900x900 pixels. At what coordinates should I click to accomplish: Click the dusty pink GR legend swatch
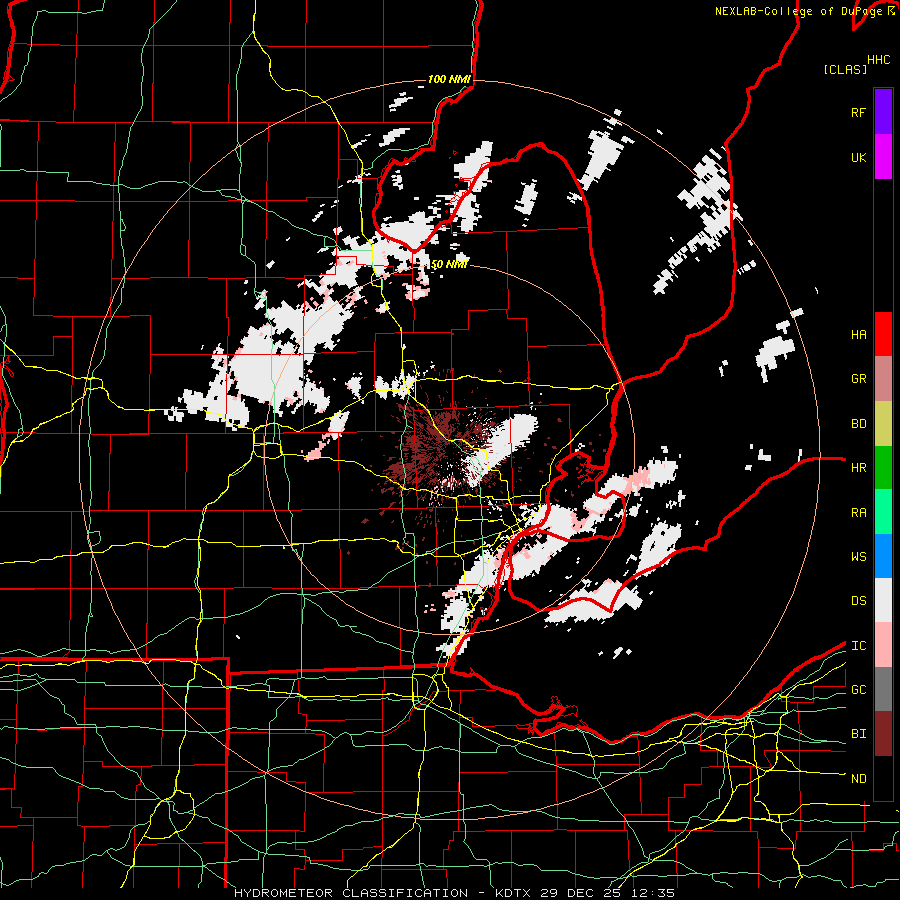click(x=883, y=379)
